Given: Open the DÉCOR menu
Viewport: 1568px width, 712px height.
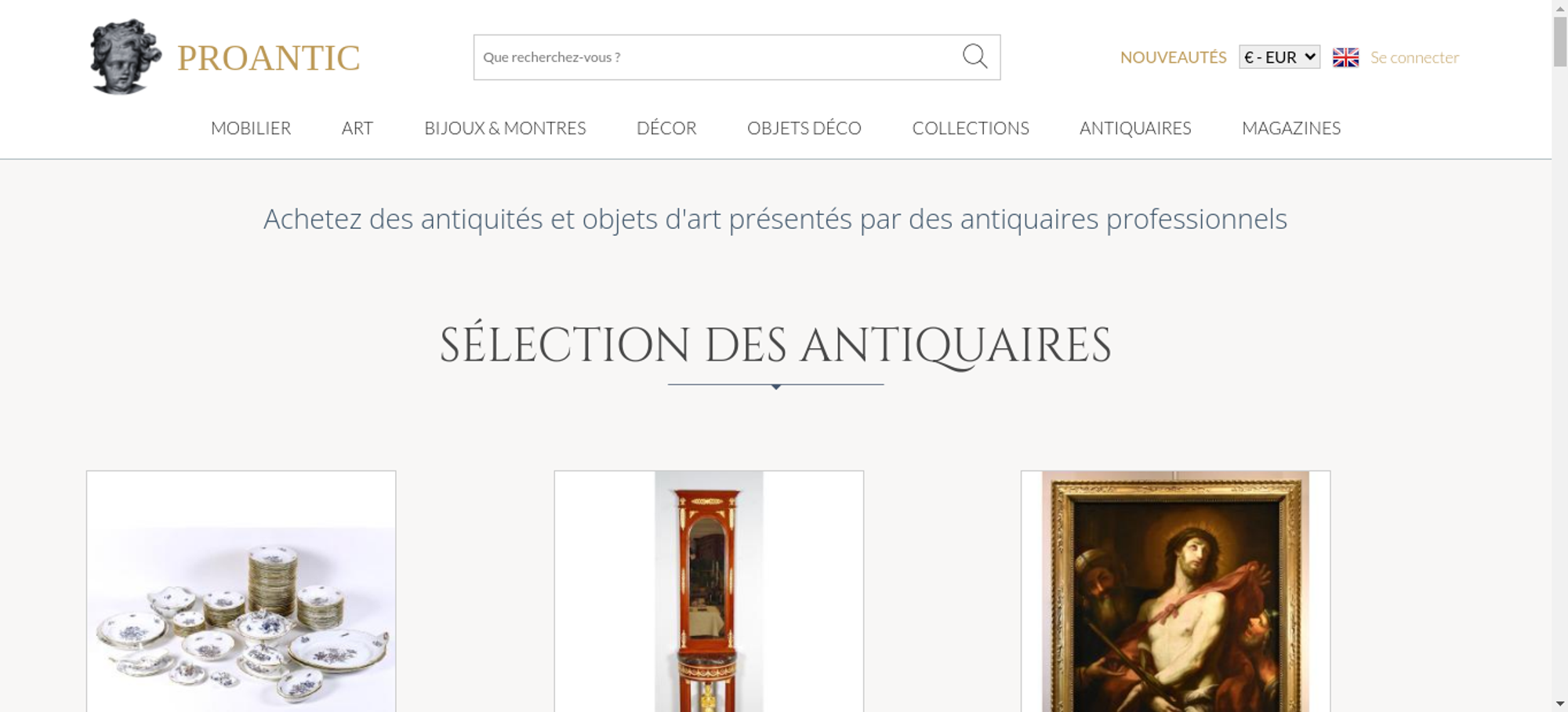Looking at the screenshot, I should pos(666,128).
